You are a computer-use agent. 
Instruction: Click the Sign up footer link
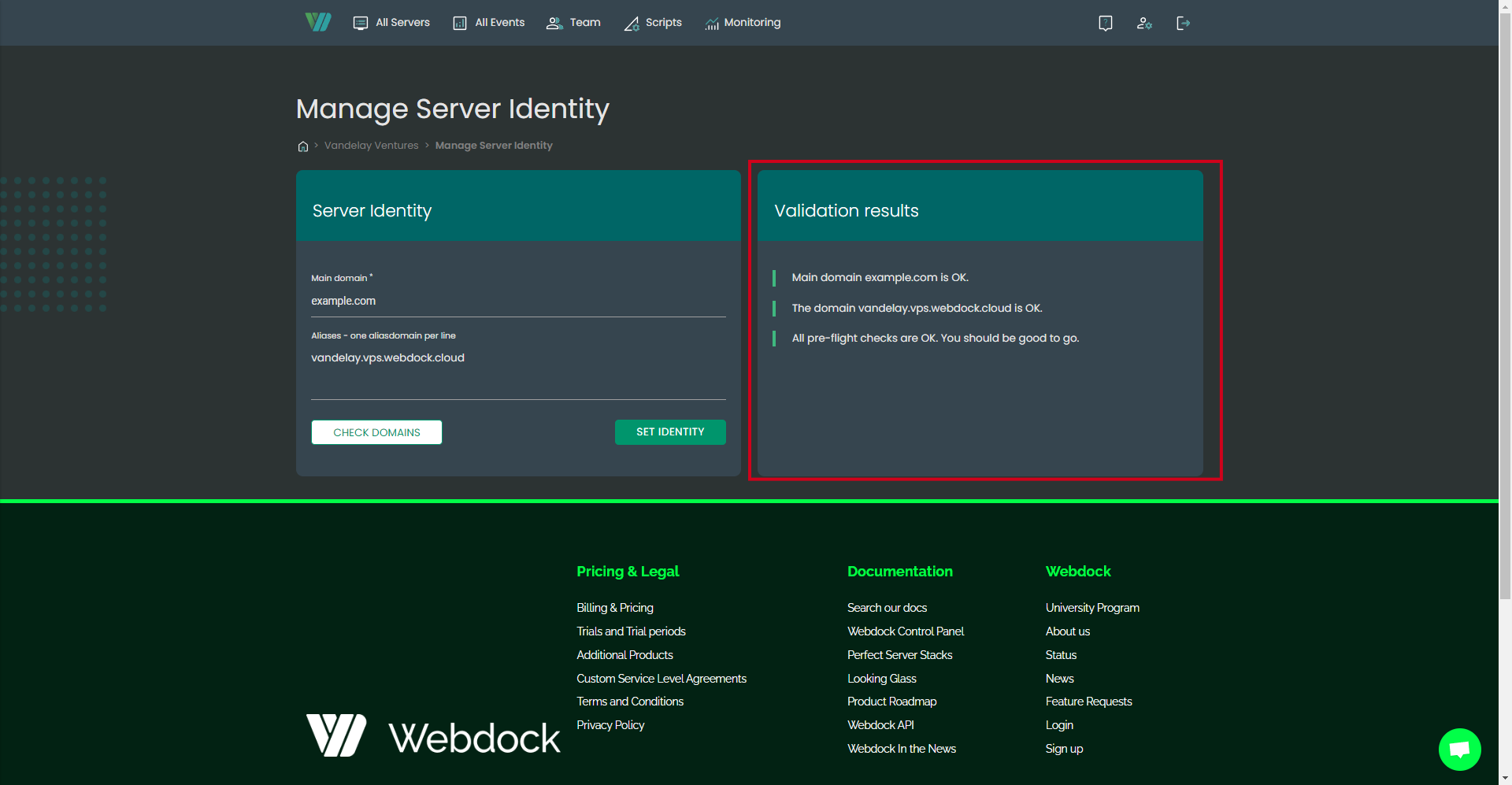pos(1064,749)
